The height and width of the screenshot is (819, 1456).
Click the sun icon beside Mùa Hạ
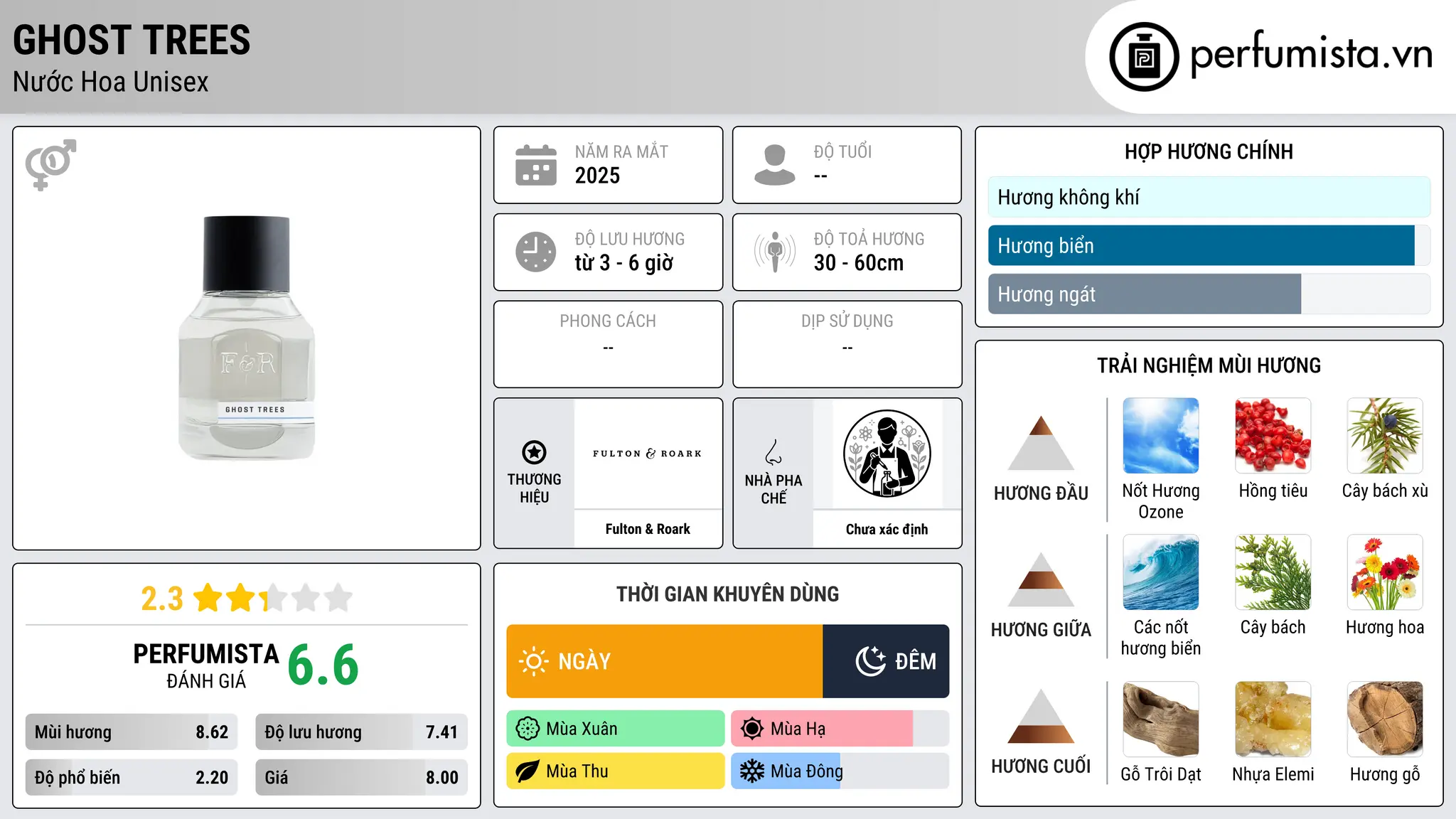[752, 729]
